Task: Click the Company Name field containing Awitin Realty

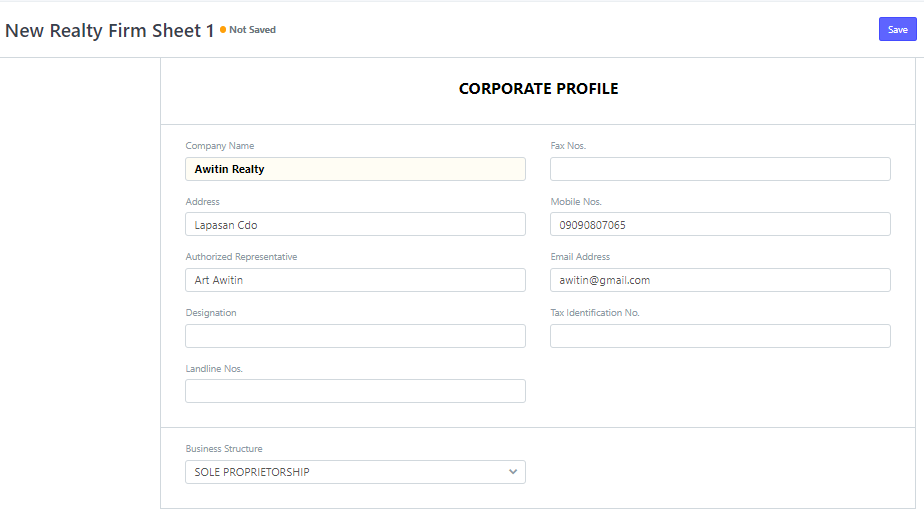Action: (355, 169)
